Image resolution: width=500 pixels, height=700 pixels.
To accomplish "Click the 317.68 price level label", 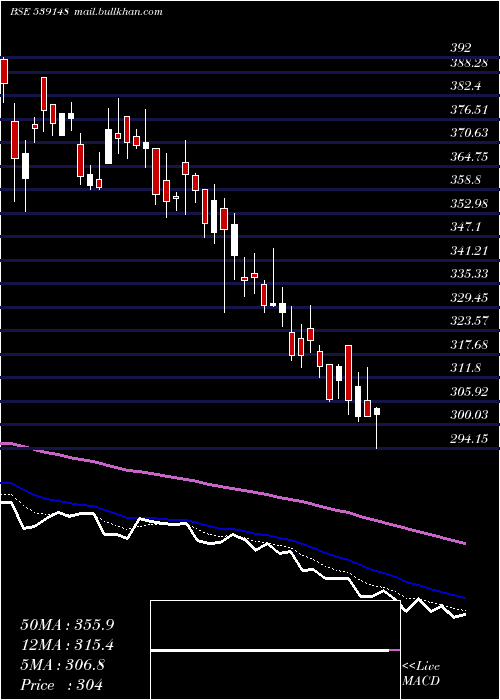I will (469, 345).
